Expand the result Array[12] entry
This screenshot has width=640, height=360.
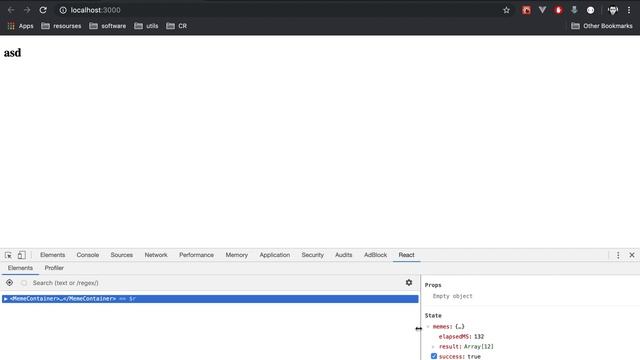pos(434,347)
